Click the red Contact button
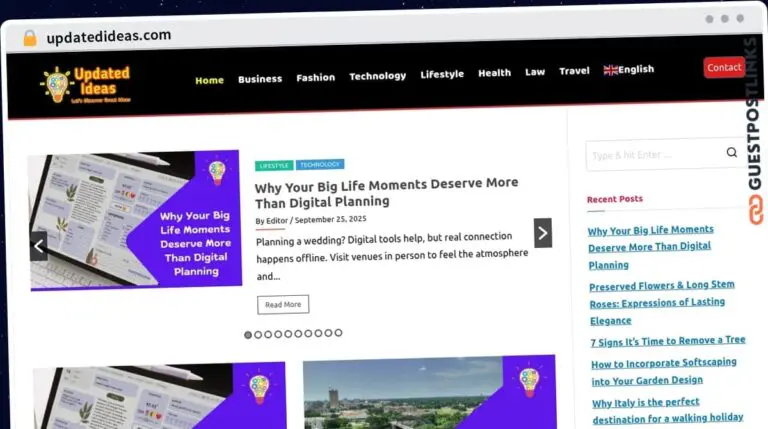 pos(724,68)
